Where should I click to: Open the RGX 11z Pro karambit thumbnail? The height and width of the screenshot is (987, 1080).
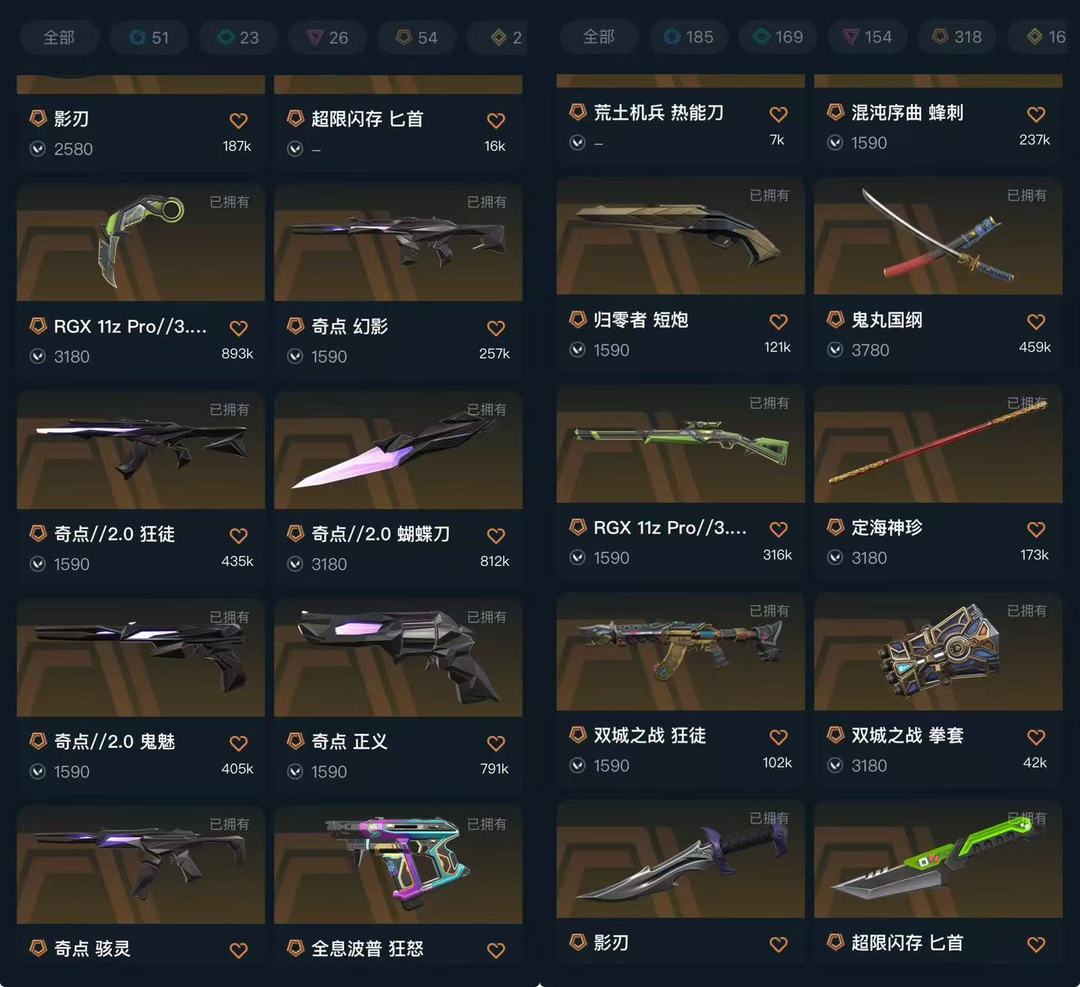[x=141, y=242]
